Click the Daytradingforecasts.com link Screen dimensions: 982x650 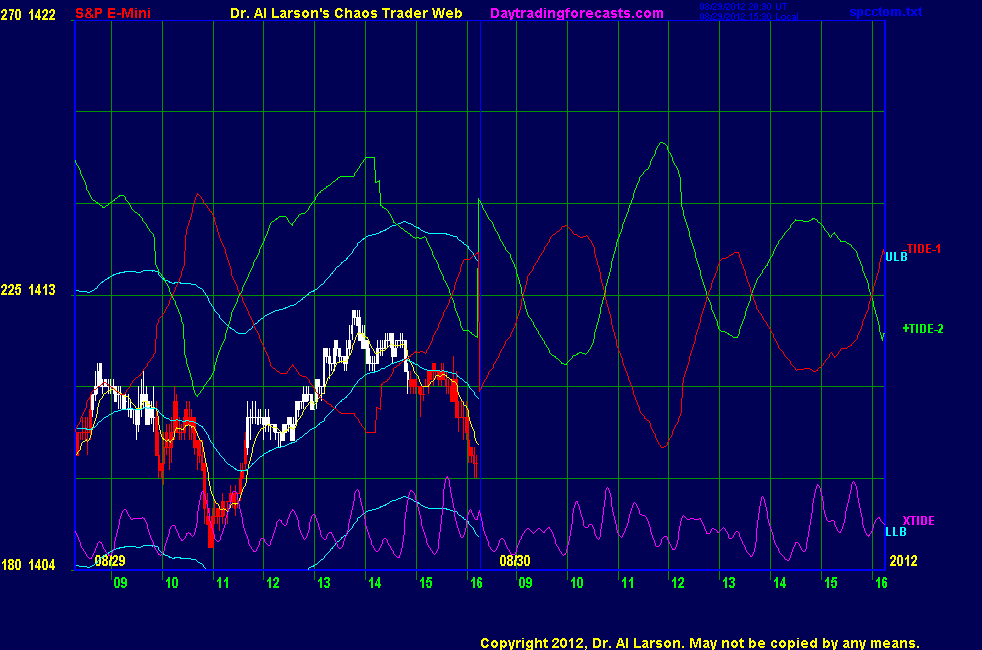[577, 13]
